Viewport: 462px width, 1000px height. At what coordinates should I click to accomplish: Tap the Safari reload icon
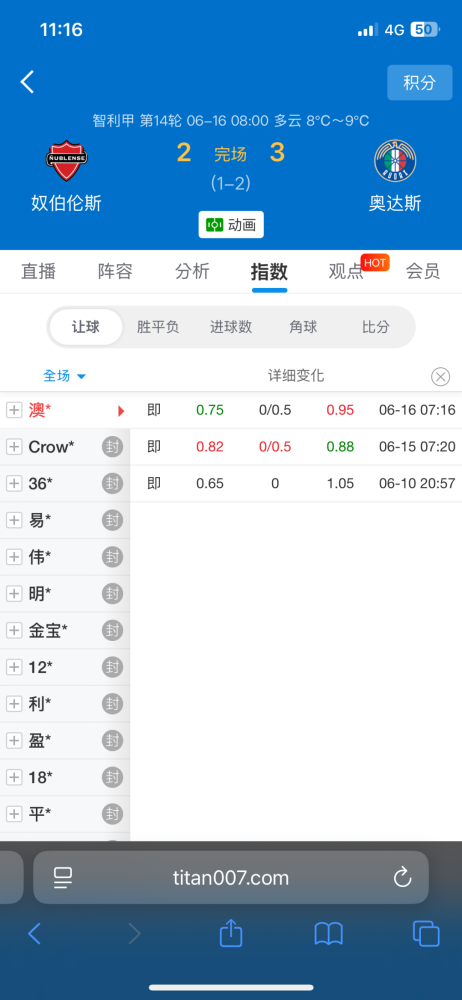402,878
